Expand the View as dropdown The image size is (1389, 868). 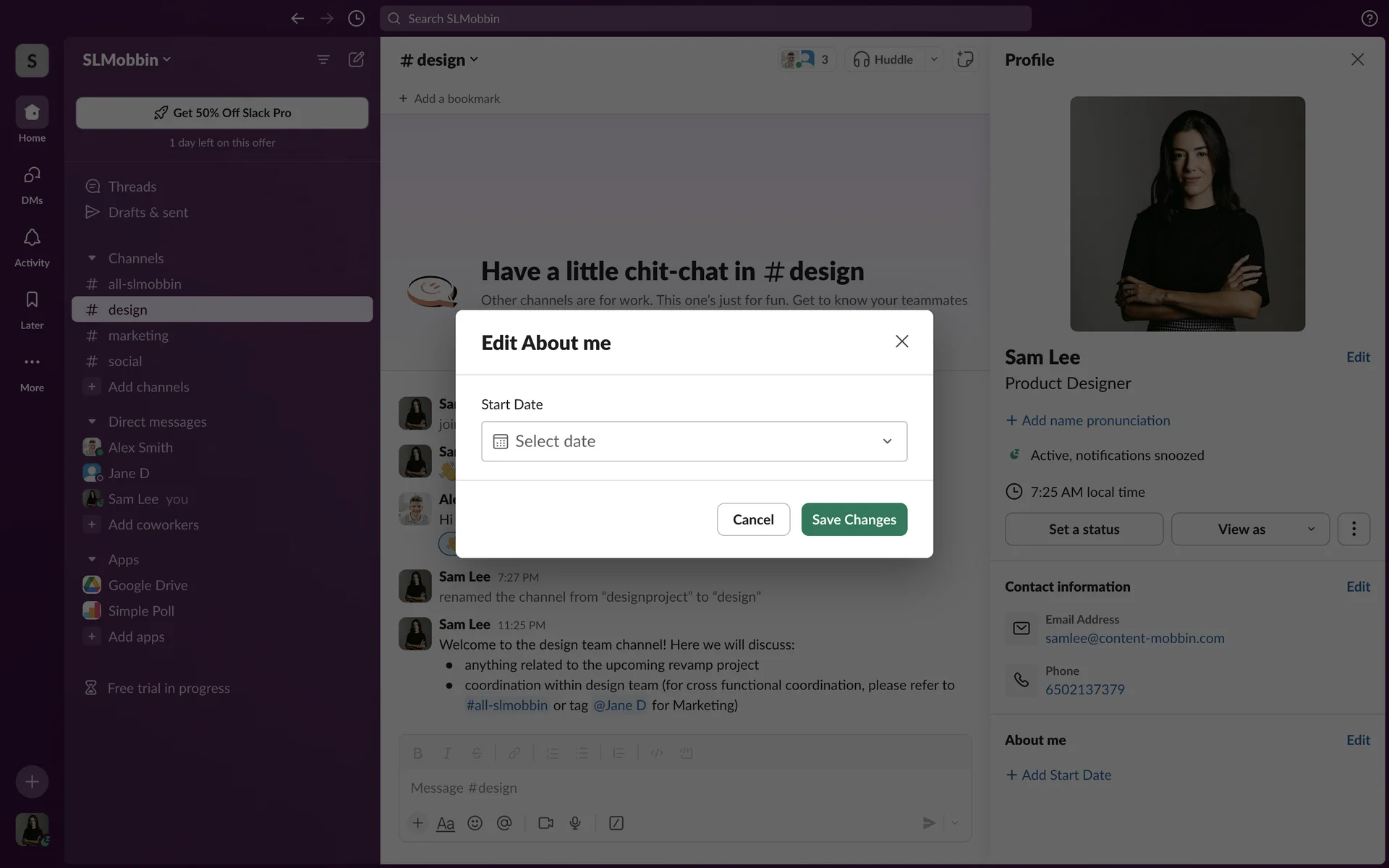(1250, 529)
